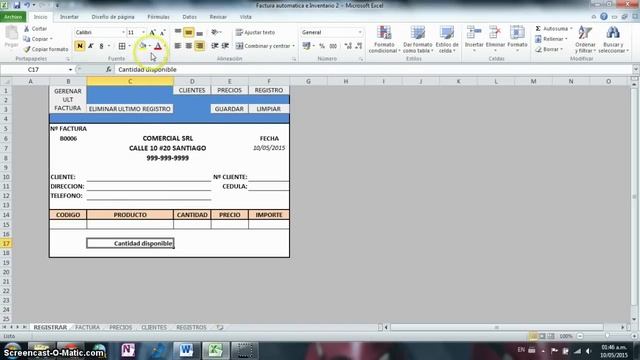
Task: Expand the Número dialog launcher
Action: coord(361,59)
